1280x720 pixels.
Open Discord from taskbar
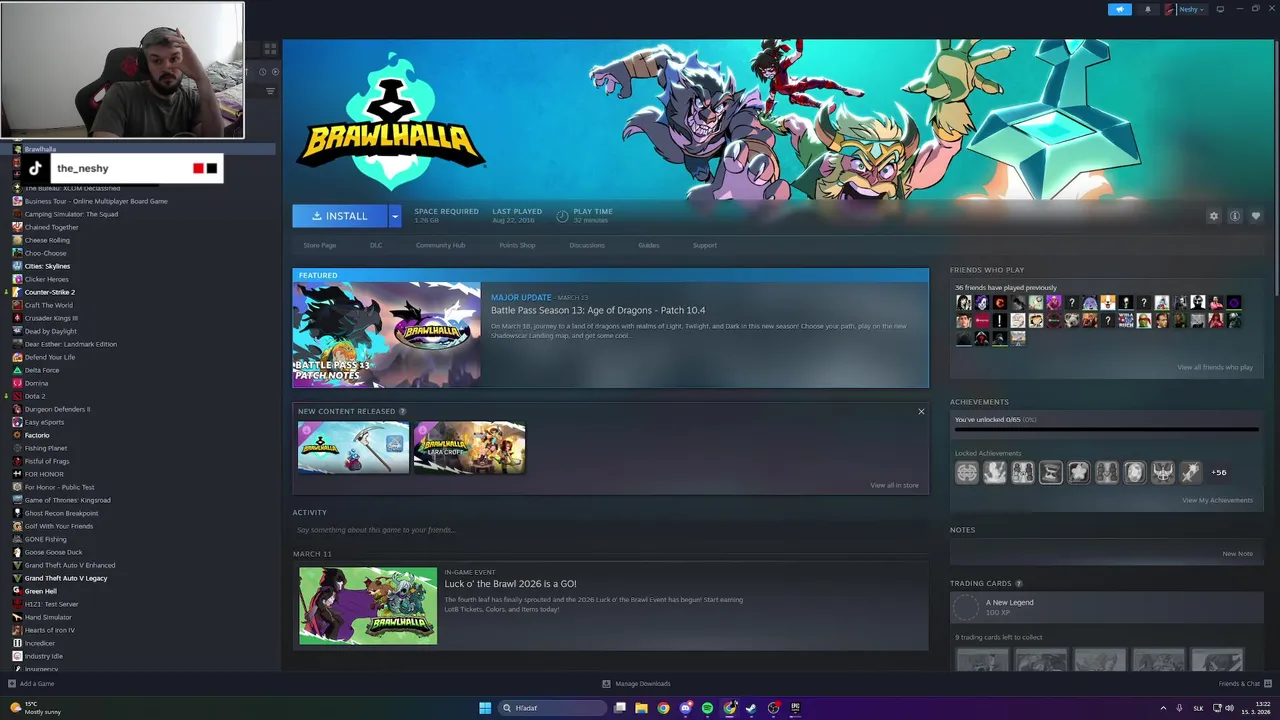pos(685,708)
